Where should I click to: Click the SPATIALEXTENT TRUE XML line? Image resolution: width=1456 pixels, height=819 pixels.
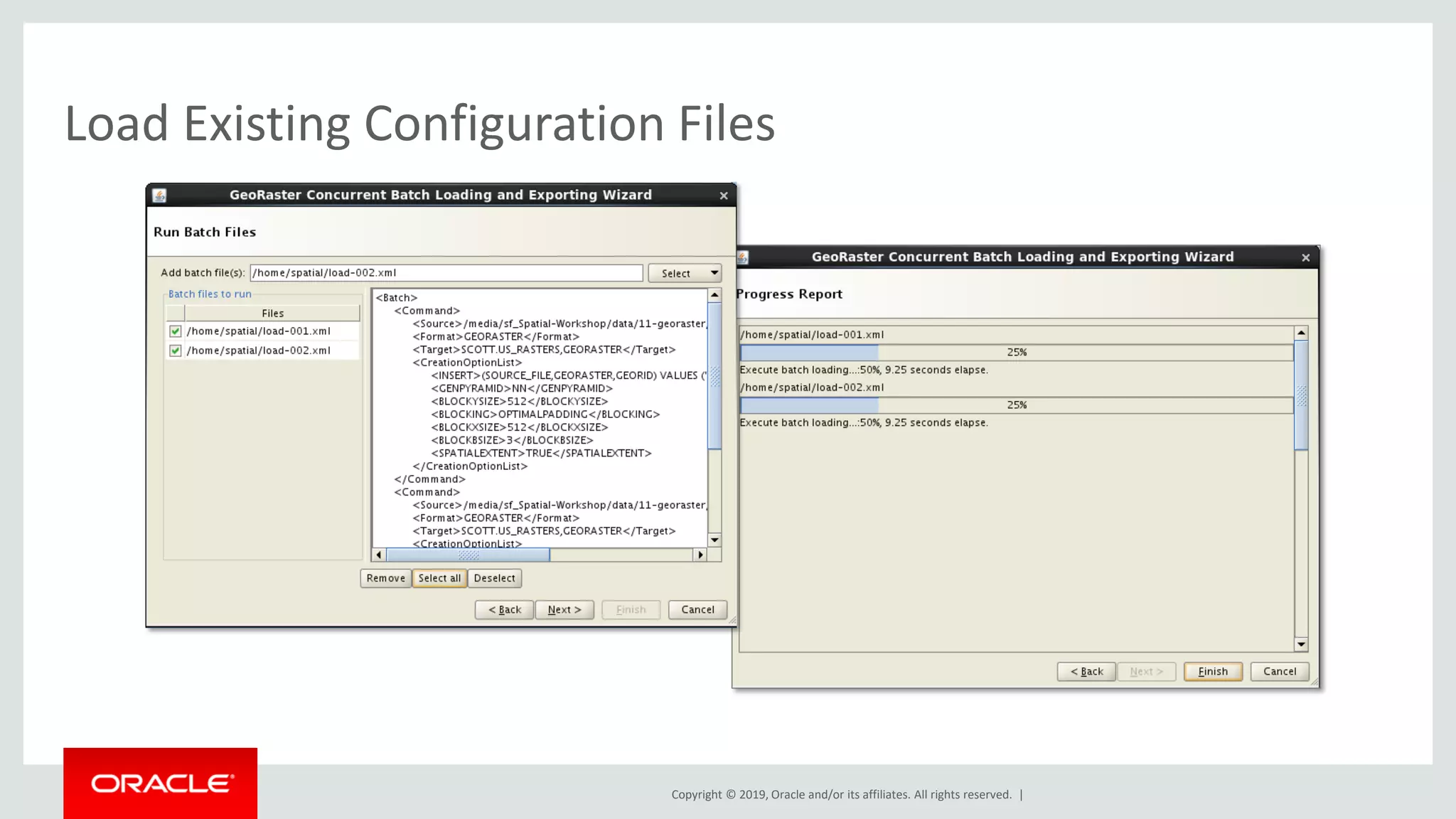click(541, 454)
